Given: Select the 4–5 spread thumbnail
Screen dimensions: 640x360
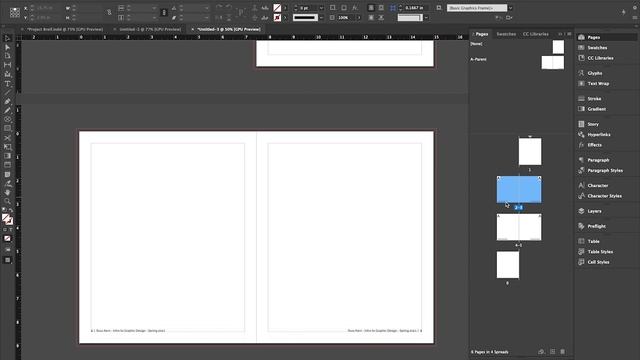Looking at the screenshot, I should click(519, 227).
